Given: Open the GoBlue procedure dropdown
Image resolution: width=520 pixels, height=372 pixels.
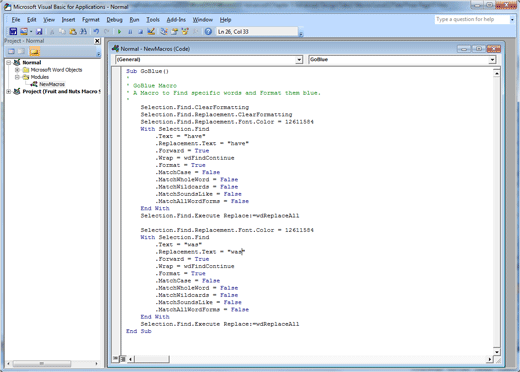Looking at the screenshot, I should [x=492, y=60].
